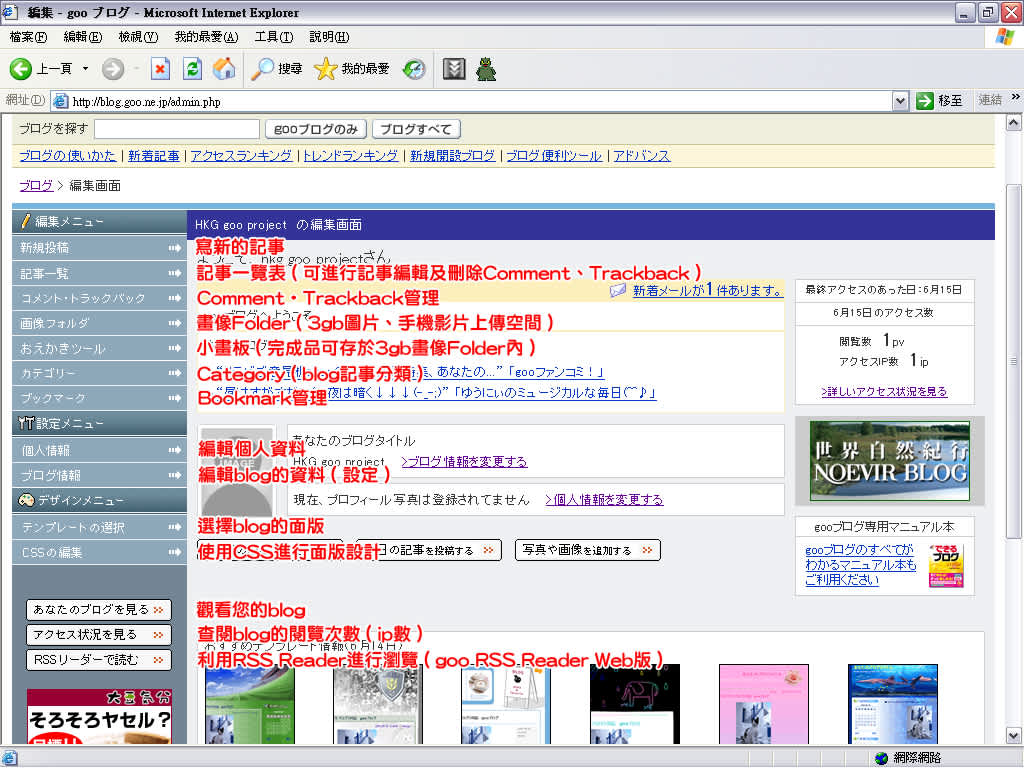
Task: Click the NOEVIR BLOG banner image
Action: click(x=889, y=460)
